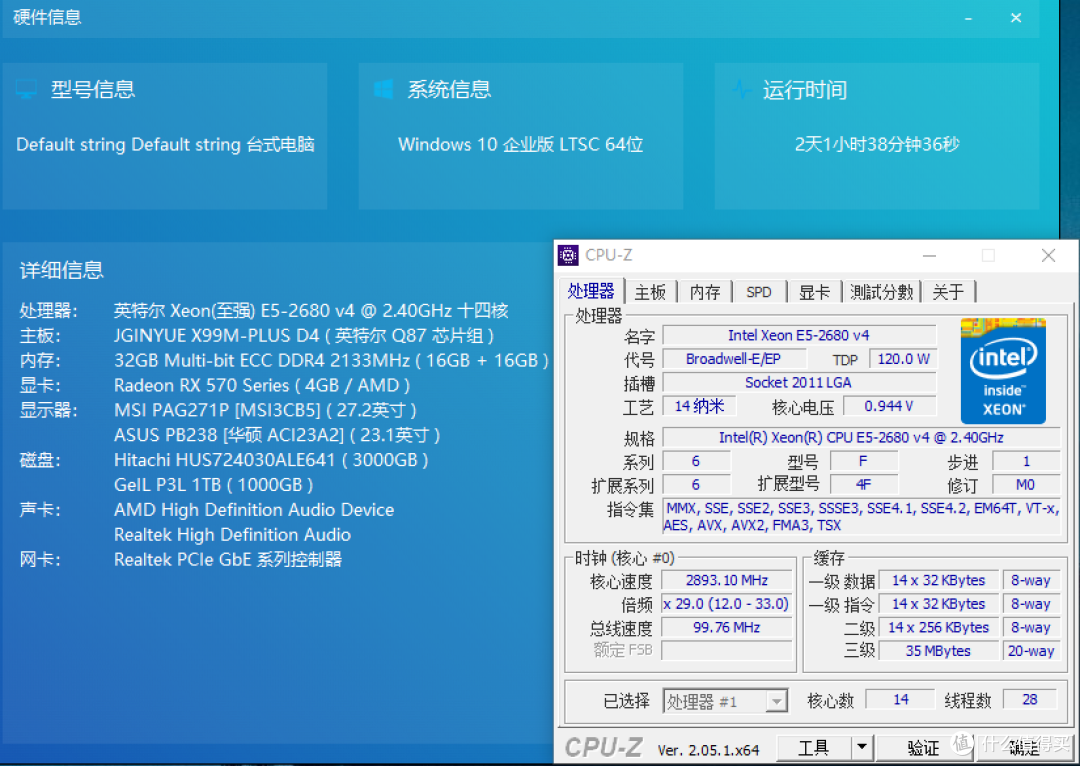This screenshot has height=766, width=1080.
Task: Click the monitor icon beside 型号信息
Action: (27, 90)
